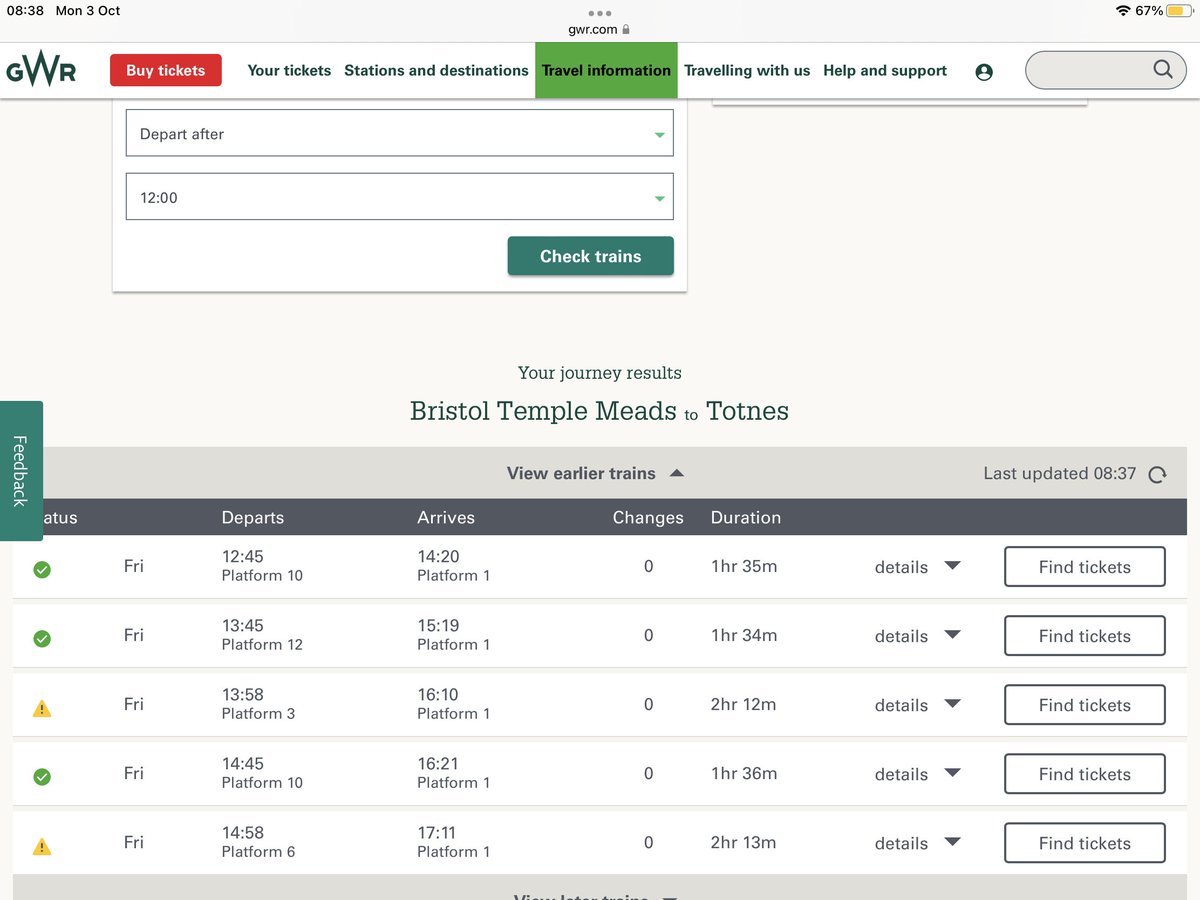Image resolution: width=1200 pixels, height=900 pixels.
Task: Select the 2hr 12m duration cell
Action: point(744,704)
